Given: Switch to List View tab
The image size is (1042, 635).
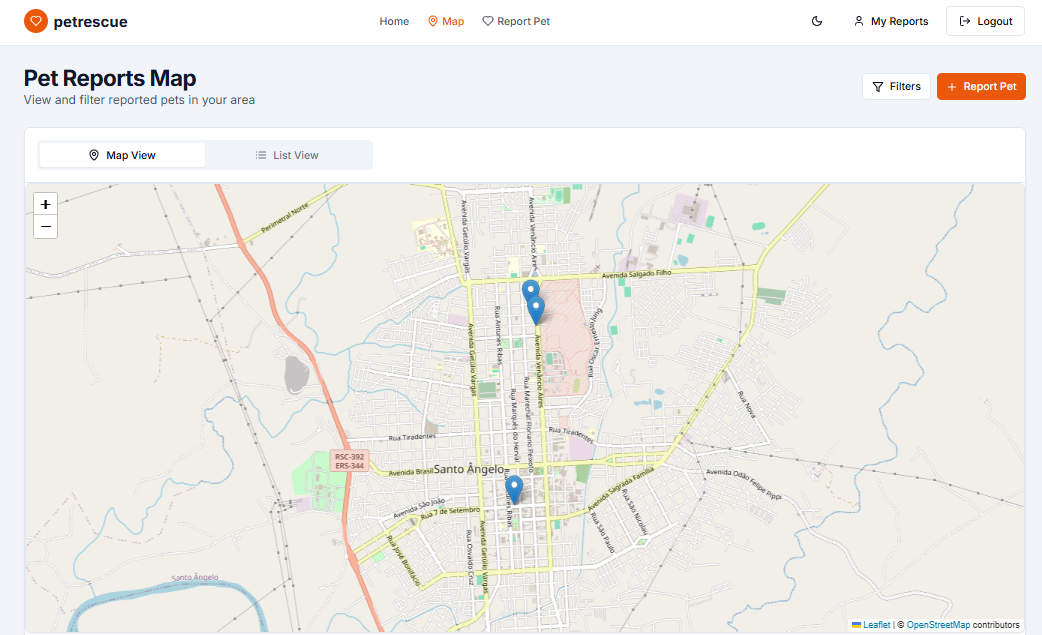Looking at the screenshot, I should click(x=287, y=155).
